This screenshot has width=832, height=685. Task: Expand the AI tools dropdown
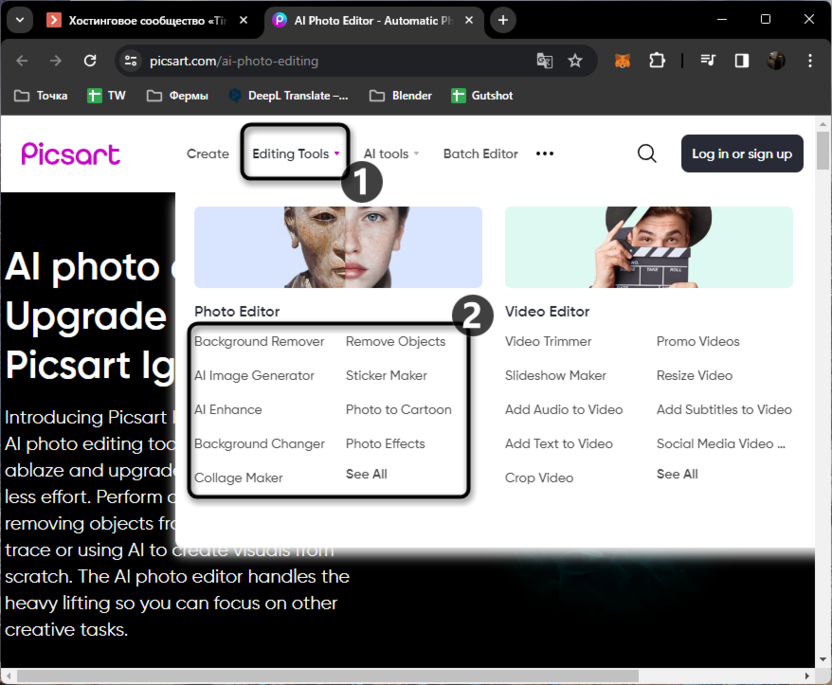[391, 154]
